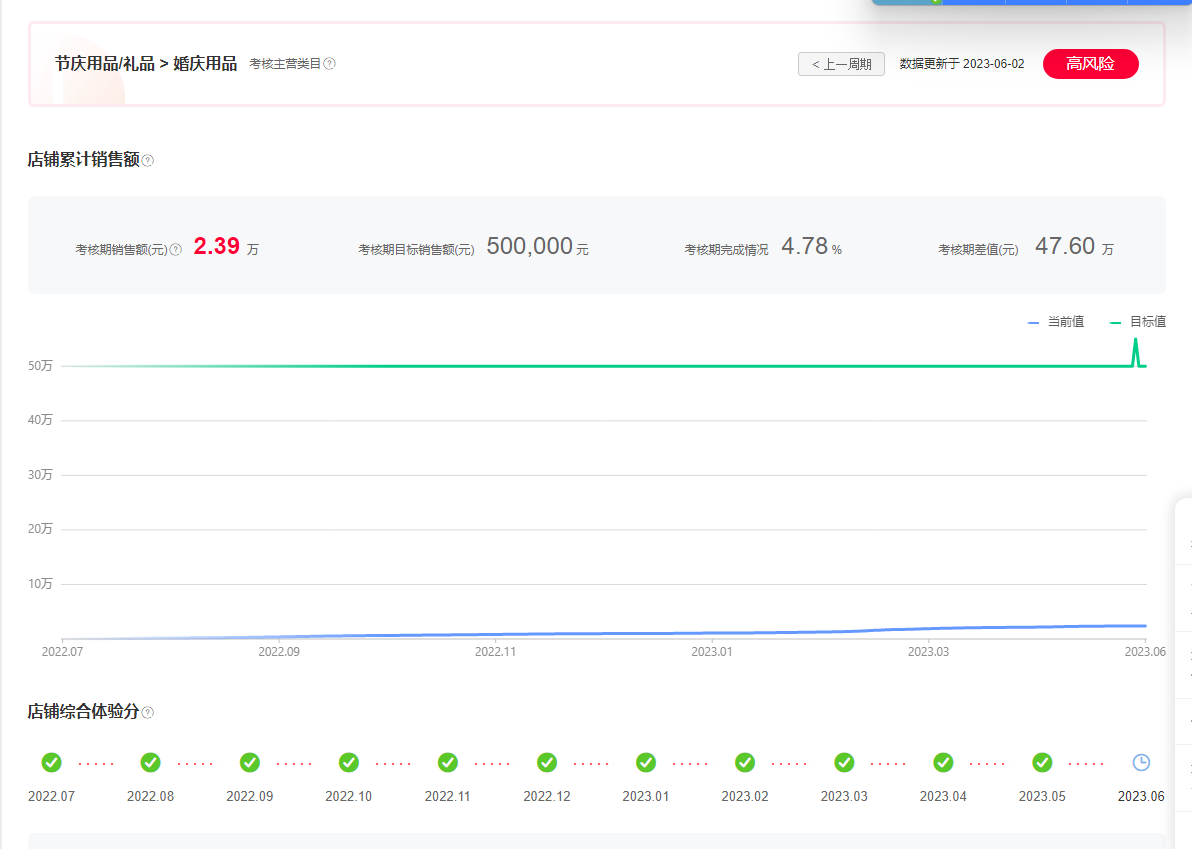
Task: Click the 2.39 万 sales value
Action: [x=226, y=246]
